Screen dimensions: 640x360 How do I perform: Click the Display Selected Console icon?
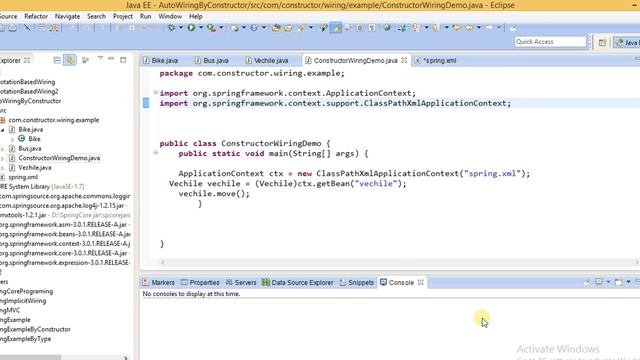point(599,282)
